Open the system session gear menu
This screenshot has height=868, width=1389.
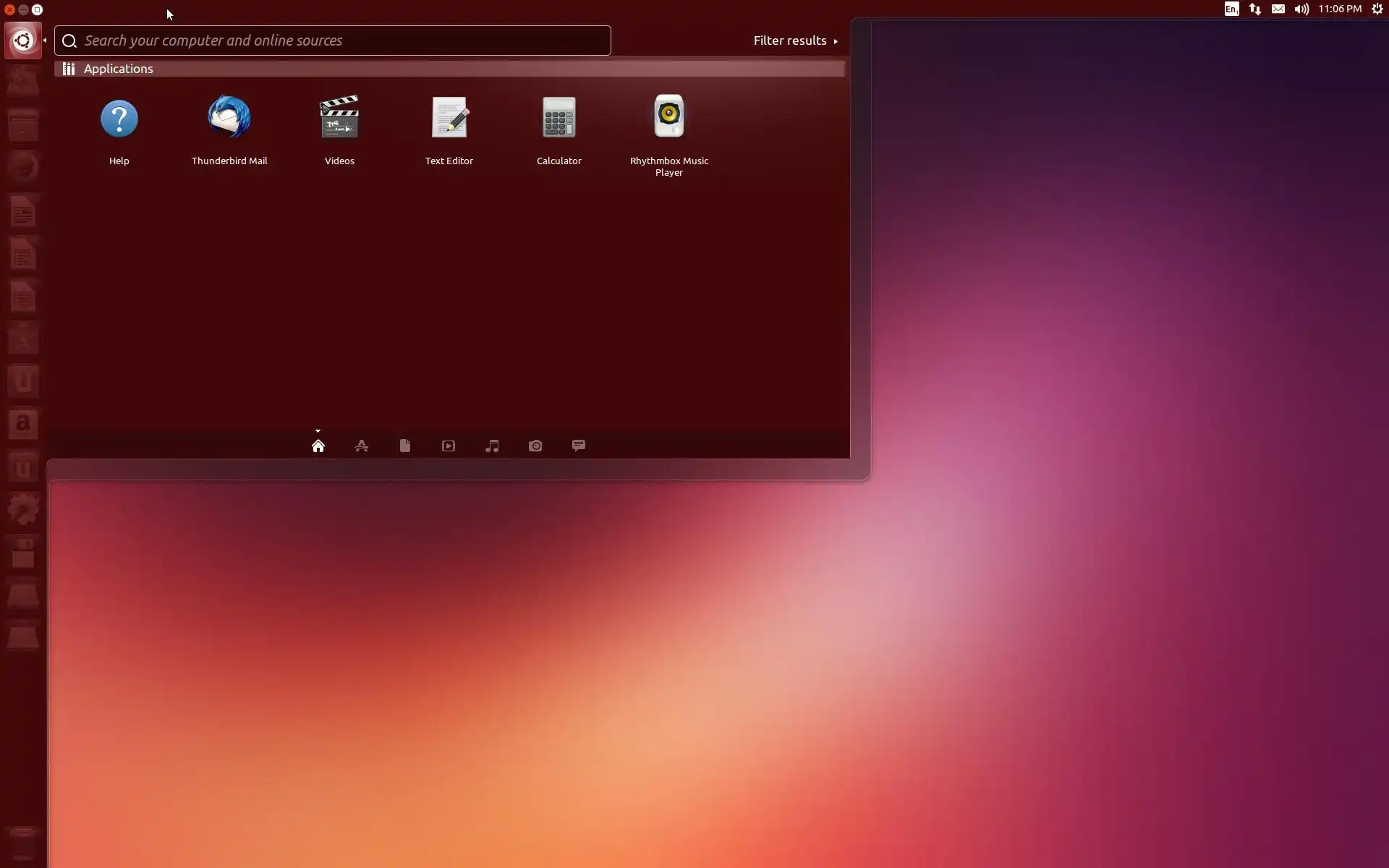pos(1377,9)
